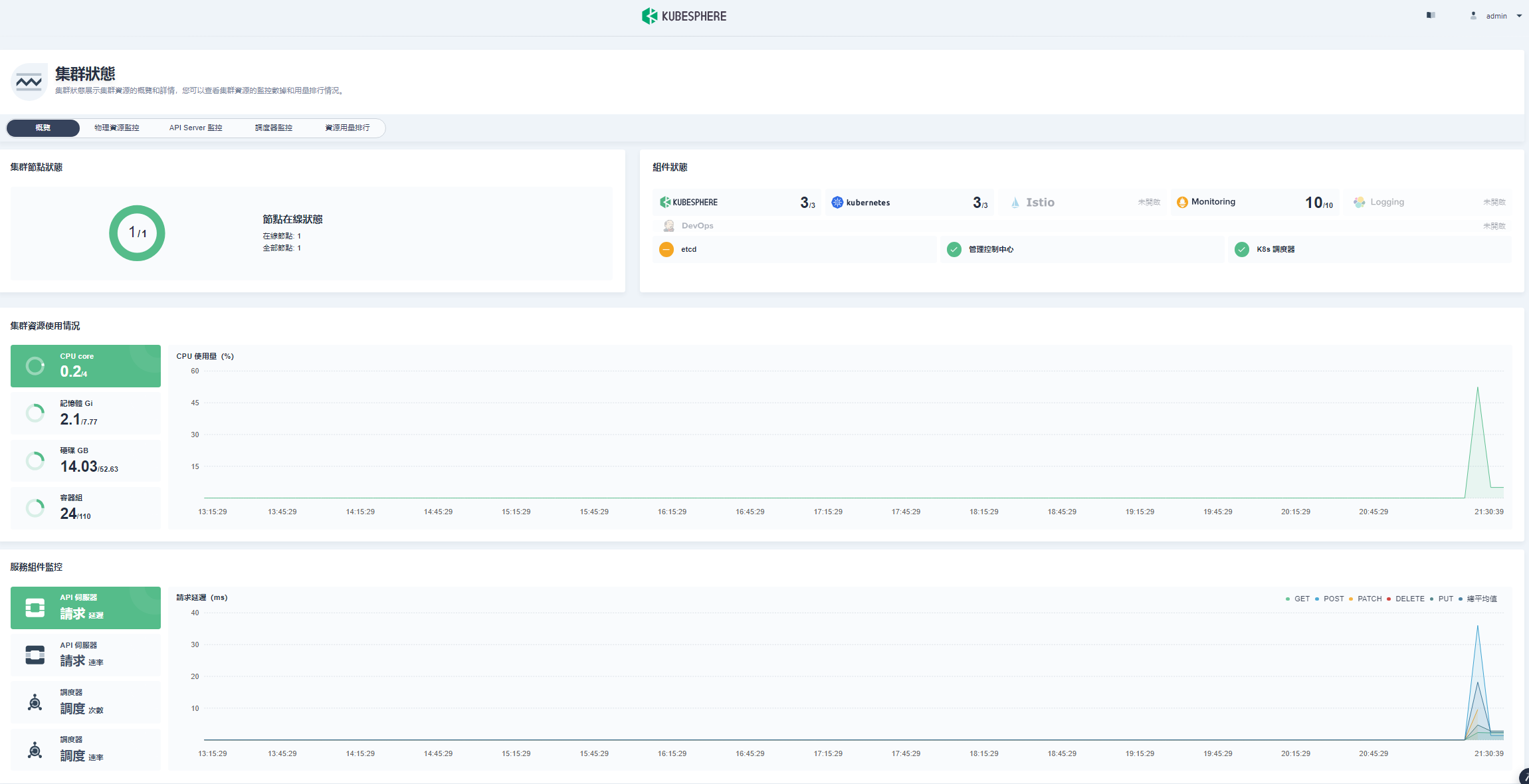Click the 1/1 node status ring
1529x784 pixels.
tap(137, 233)
